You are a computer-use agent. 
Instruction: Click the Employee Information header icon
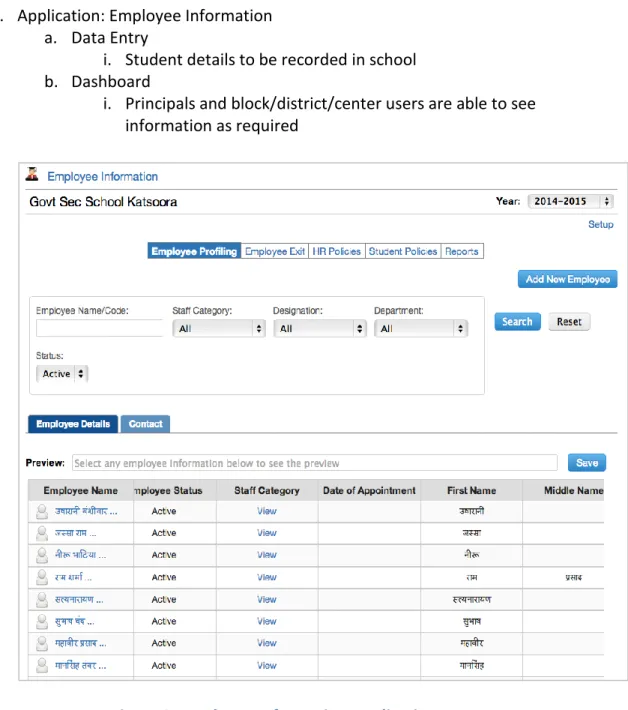click(x=32, y=174)
